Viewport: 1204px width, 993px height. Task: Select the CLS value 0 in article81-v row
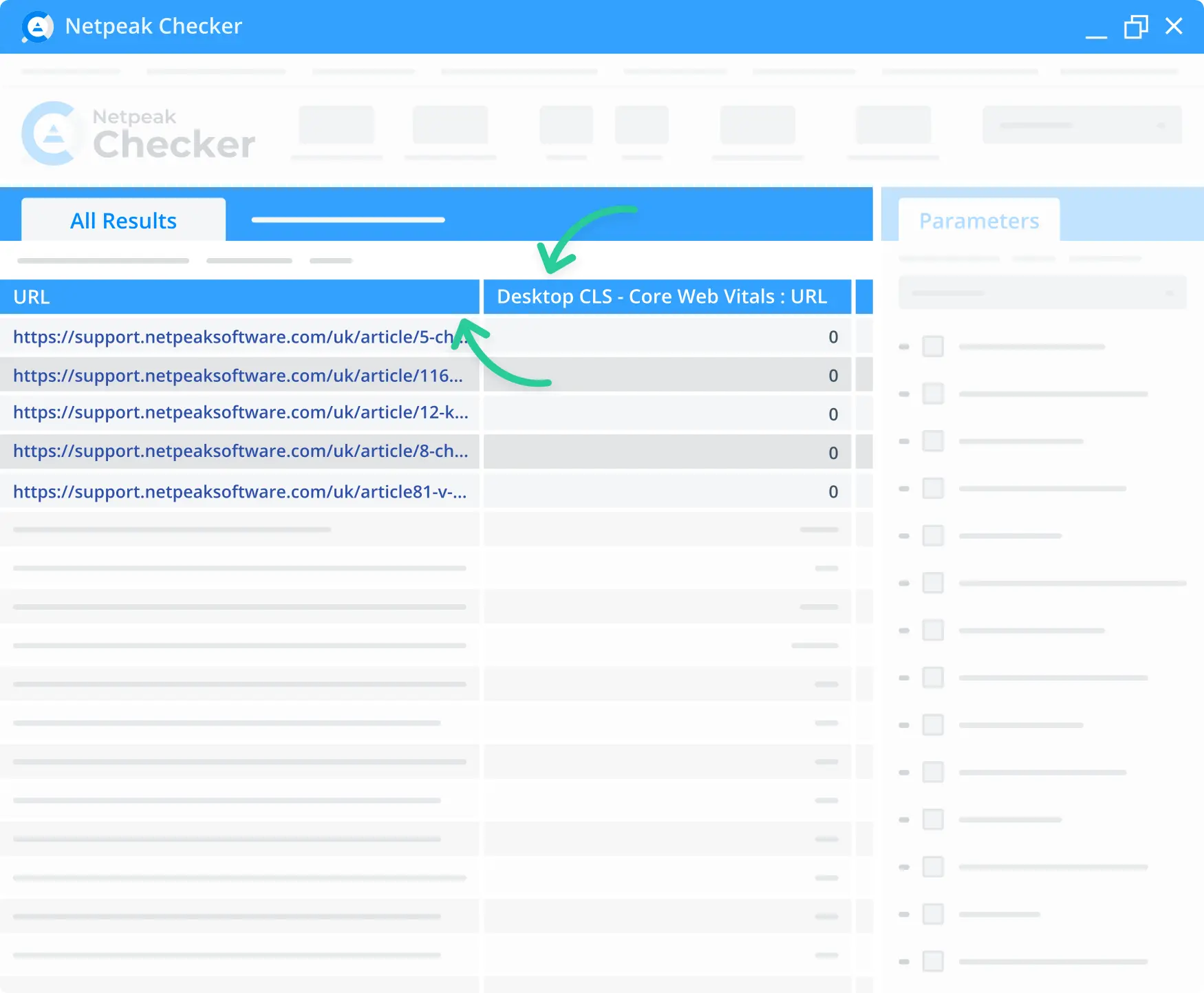(x=833, y=491)
